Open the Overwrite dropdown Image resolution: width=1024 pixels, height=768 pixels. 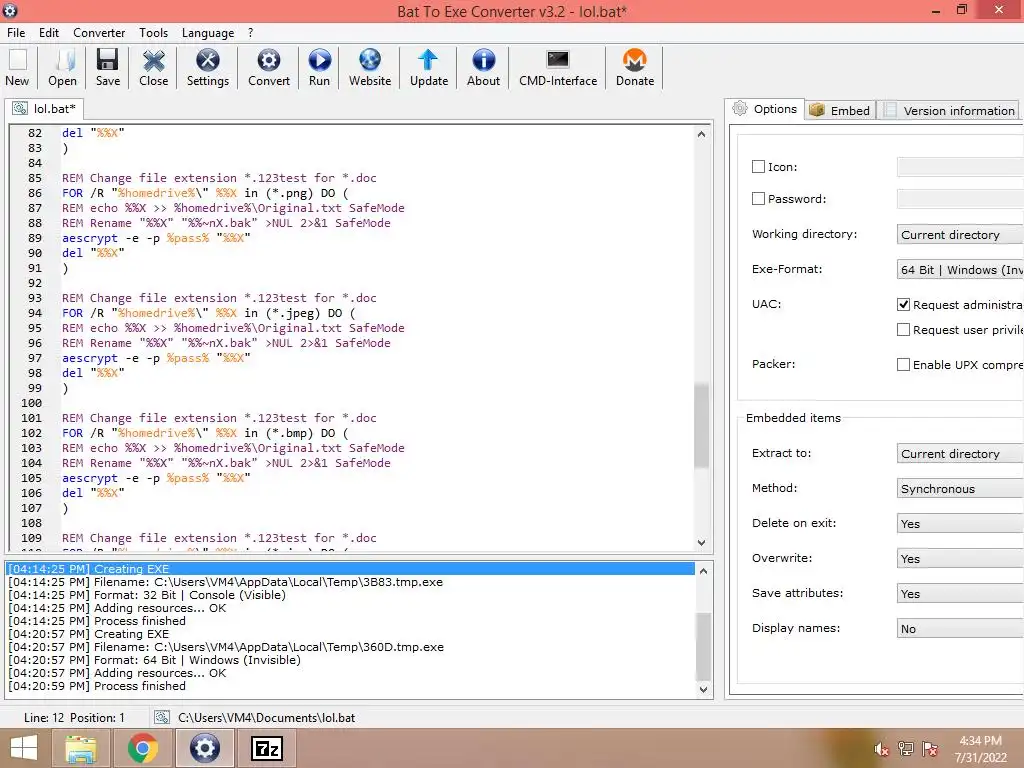tap(960, 558)
